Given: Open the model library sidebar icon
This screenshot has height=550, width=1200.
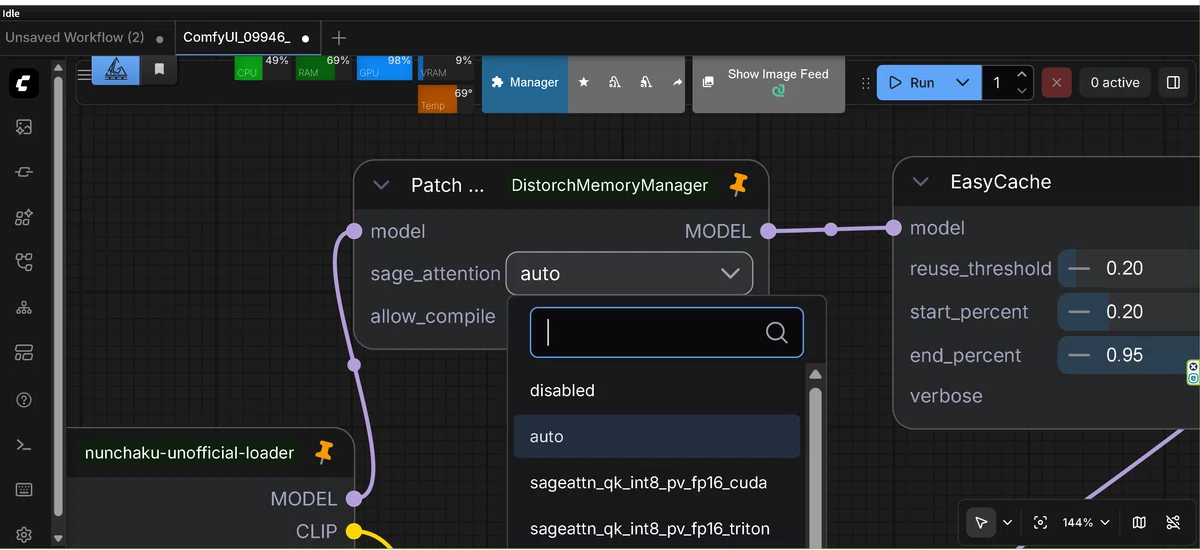Looking at the screenshot, I should [24, 262].
